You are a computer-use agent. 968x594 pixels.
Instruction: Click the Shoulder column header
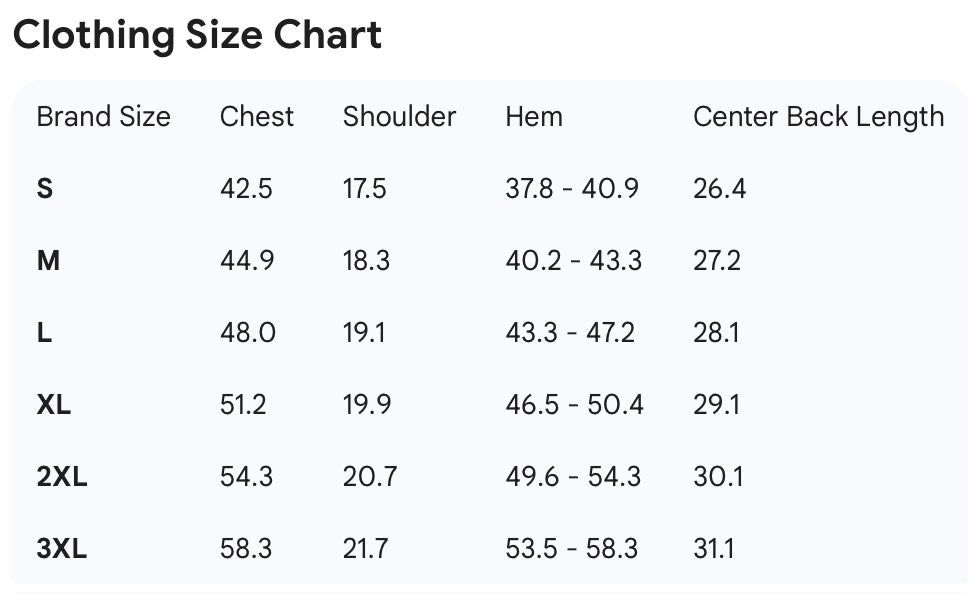coord(399,117)
